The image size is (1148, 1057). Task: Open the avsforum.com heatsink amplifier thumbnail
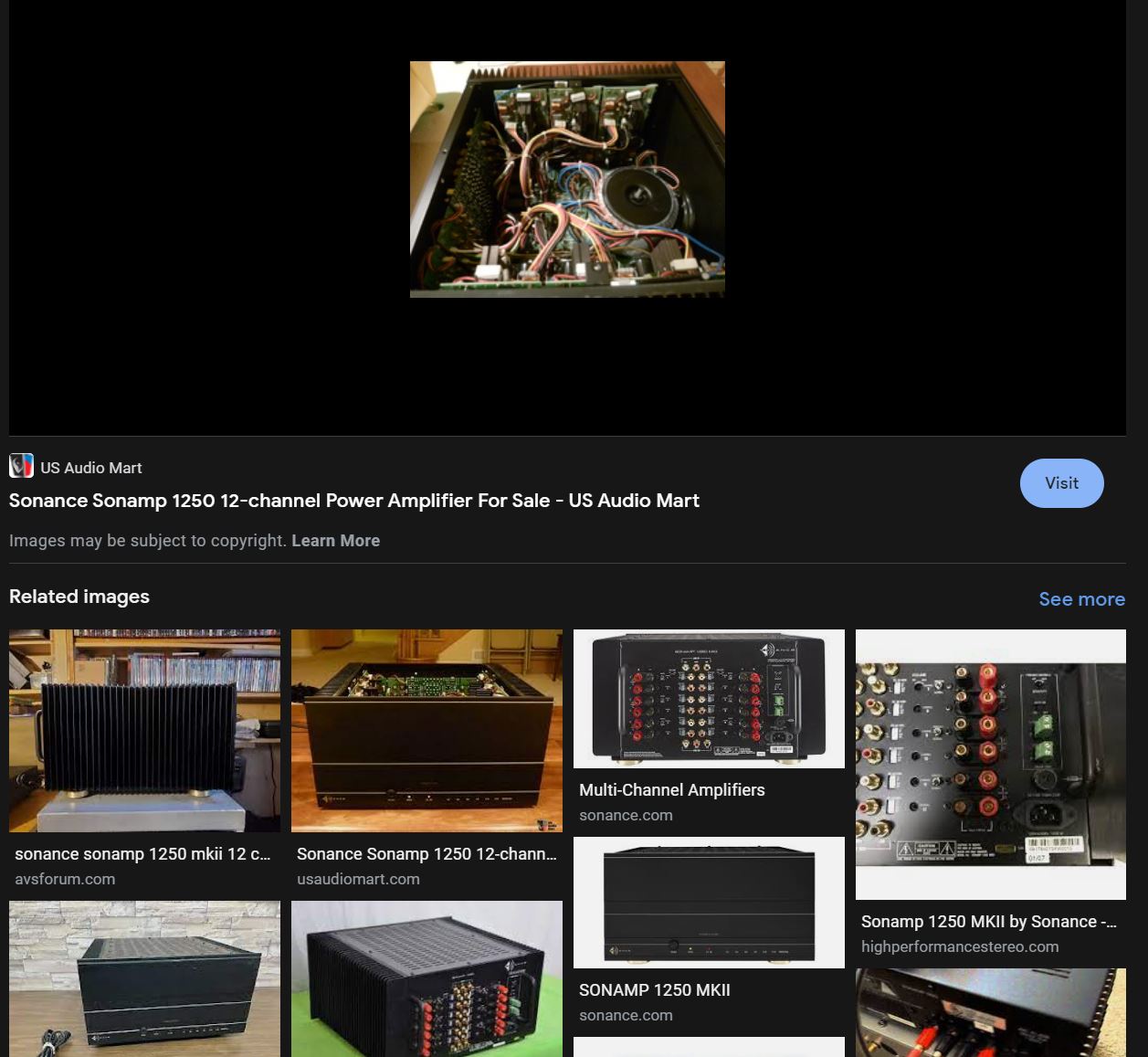click(x=144, y=730)
